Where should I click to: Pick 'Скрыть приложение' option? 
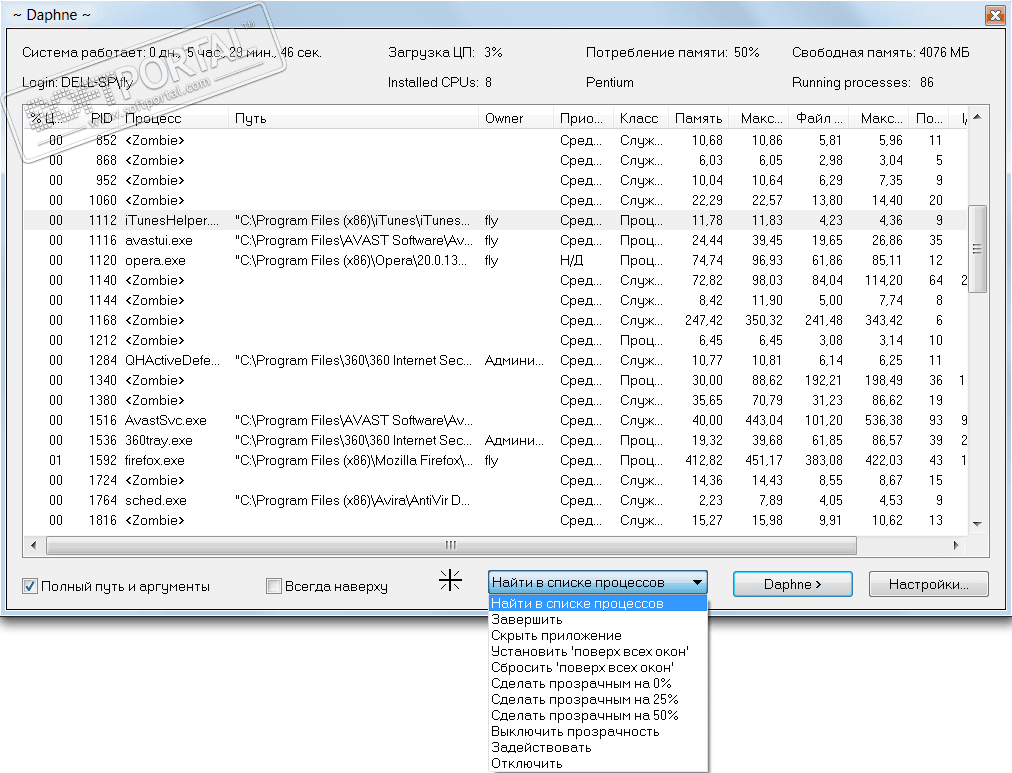598,636
